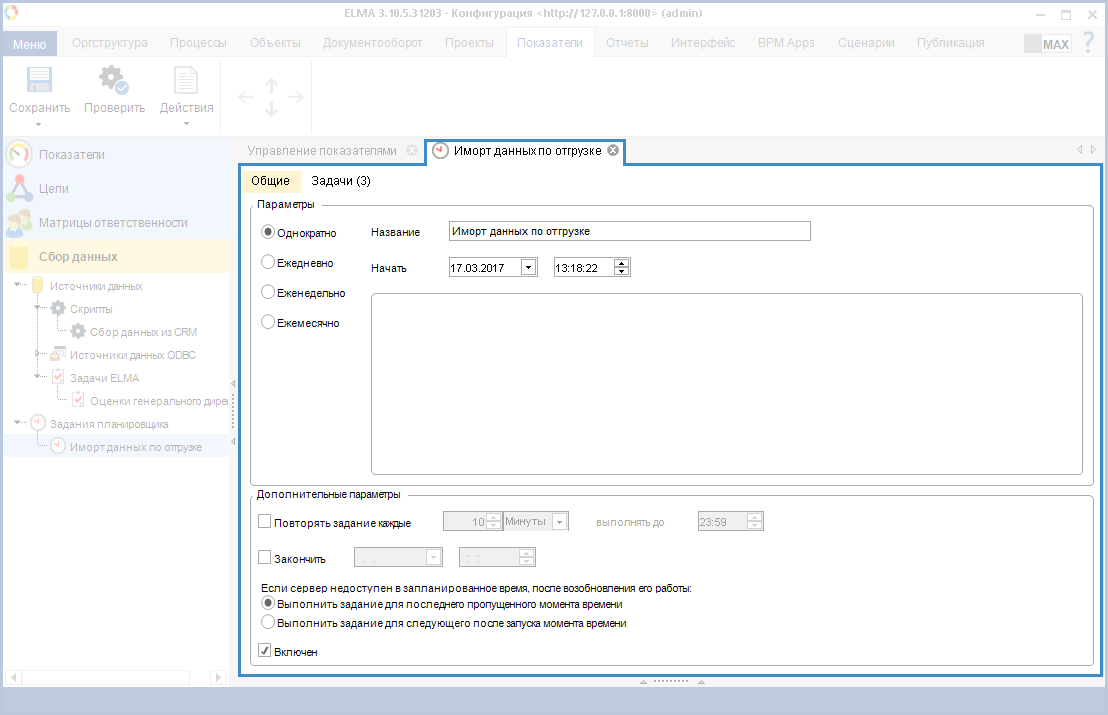Collapse the Задания планировщика tree node
Image resolution: width=1108 pixels, height=715 pixels.
click(19, 424)
